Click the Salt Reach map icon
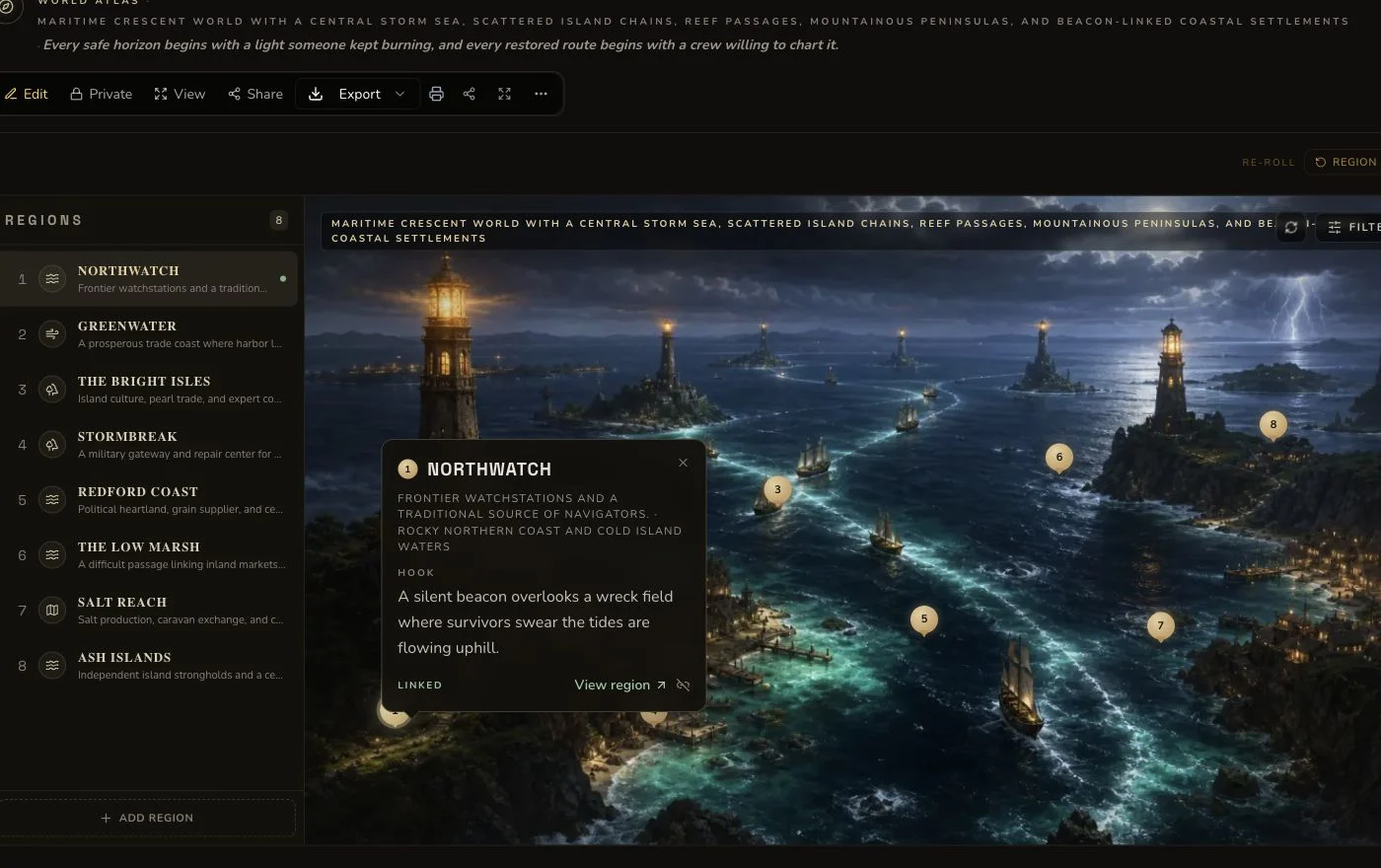 (x=52, y=611)
